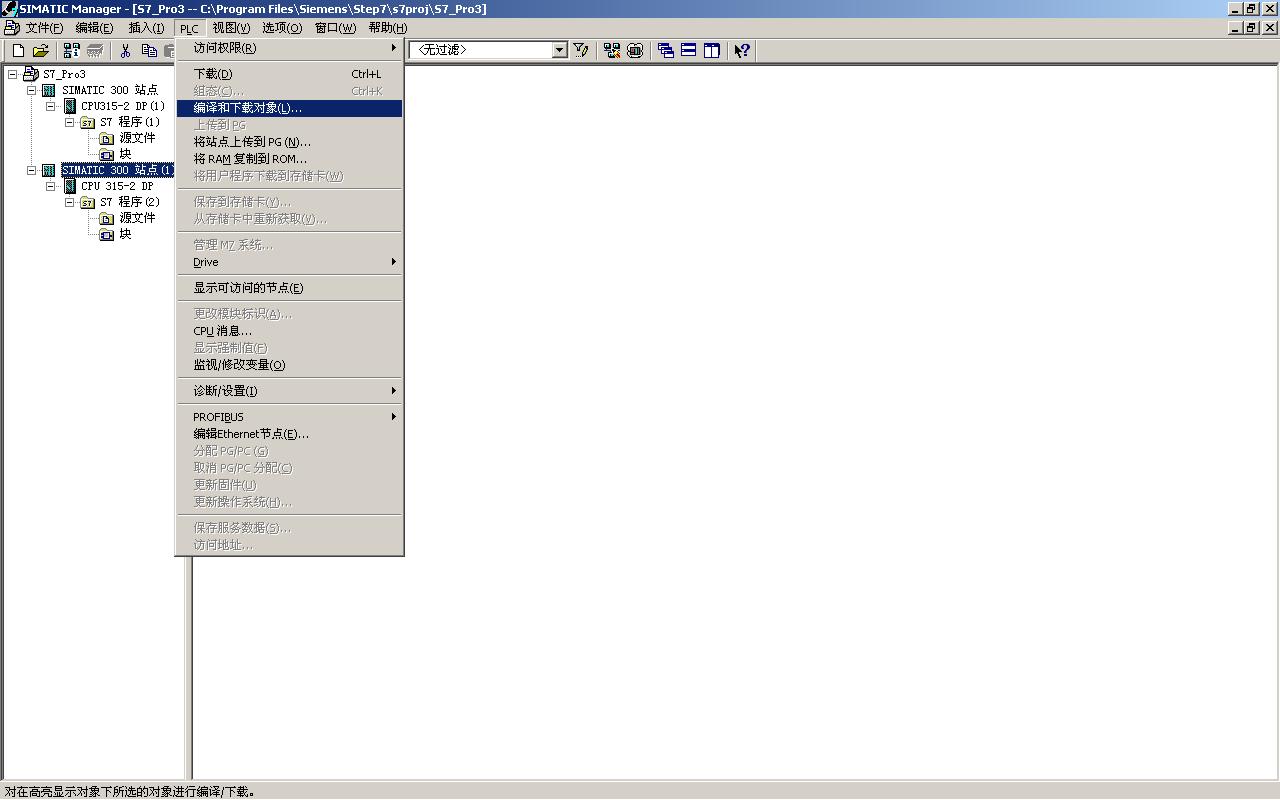Click the context Help arrow icon
Viewport: 1280px width, 800px height.
point(742,50)
